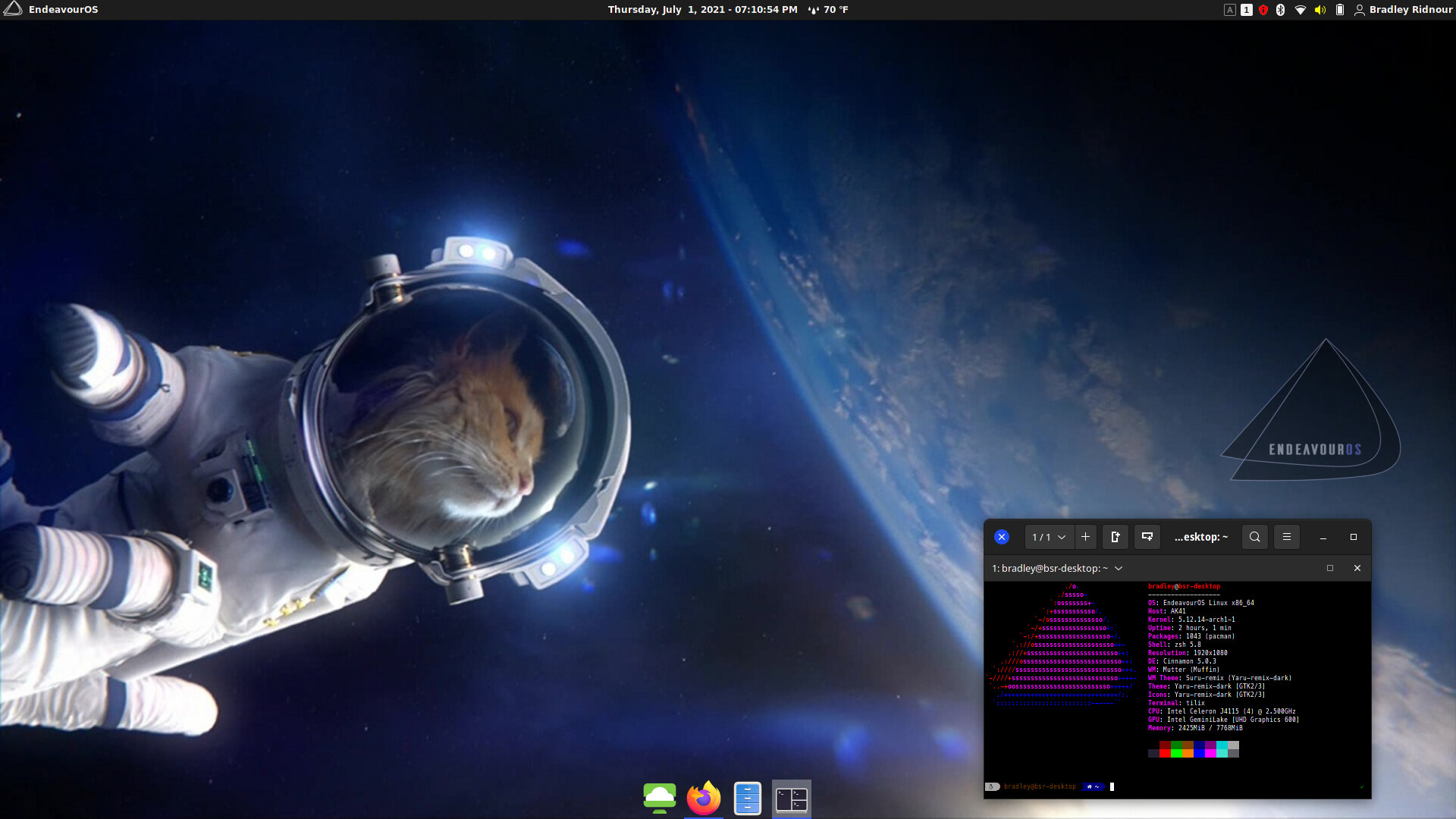Click the 'Memory: 2425MiB / 7760MiB' line
Viewport: 1456px width, 819px height.
click(1195, 728)
